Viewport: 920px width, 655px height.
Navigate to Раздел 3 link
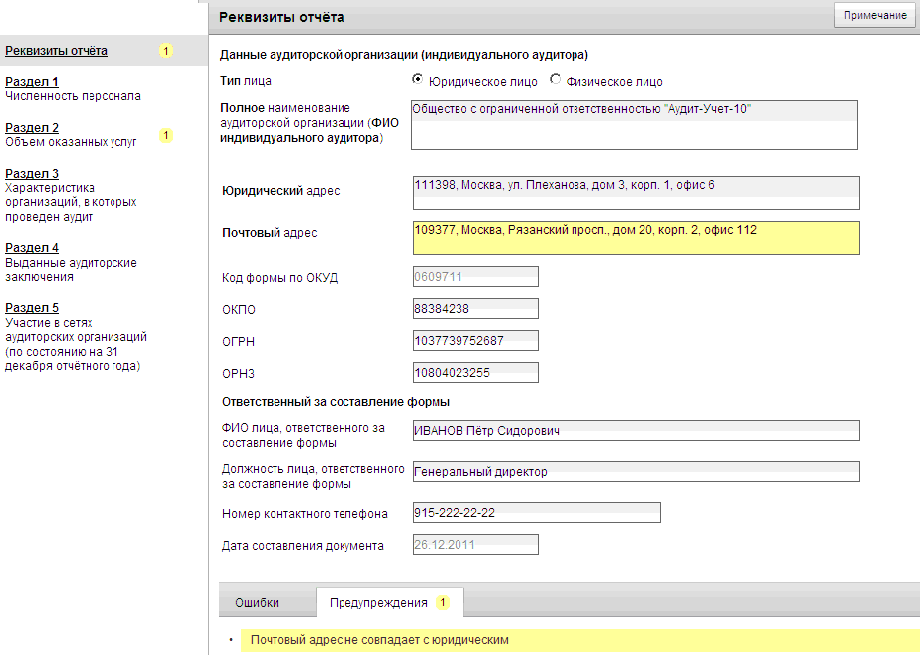(x=32, y=173)
